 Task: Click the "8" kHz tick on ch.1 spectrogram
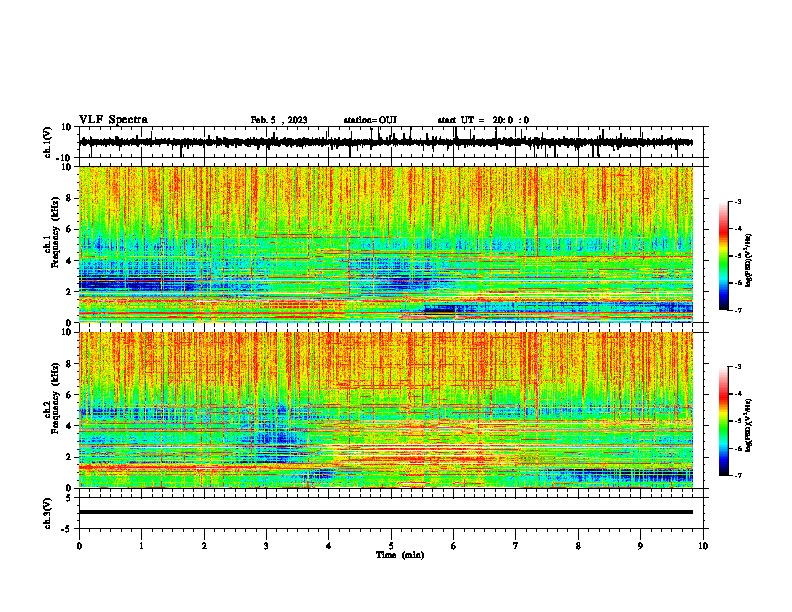tap(69, 198)
